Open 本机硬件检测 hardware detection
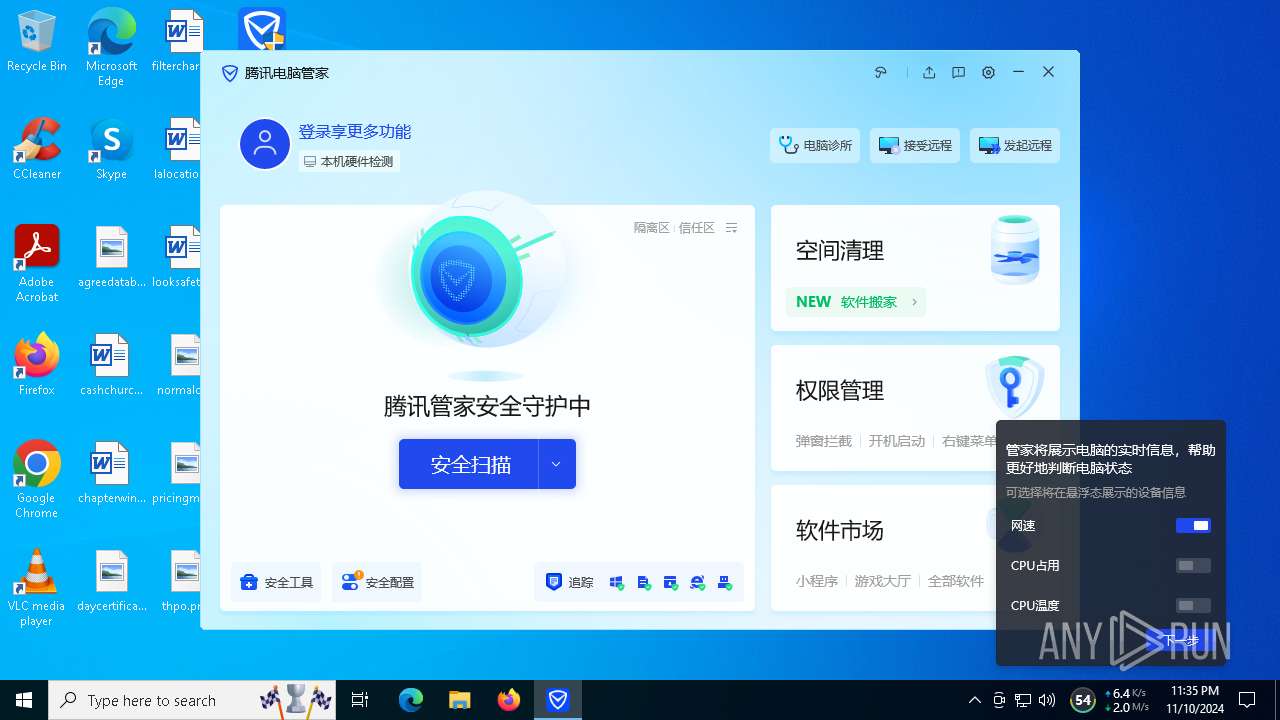Viewport: 1280px width, 720px height. point(349,161)
